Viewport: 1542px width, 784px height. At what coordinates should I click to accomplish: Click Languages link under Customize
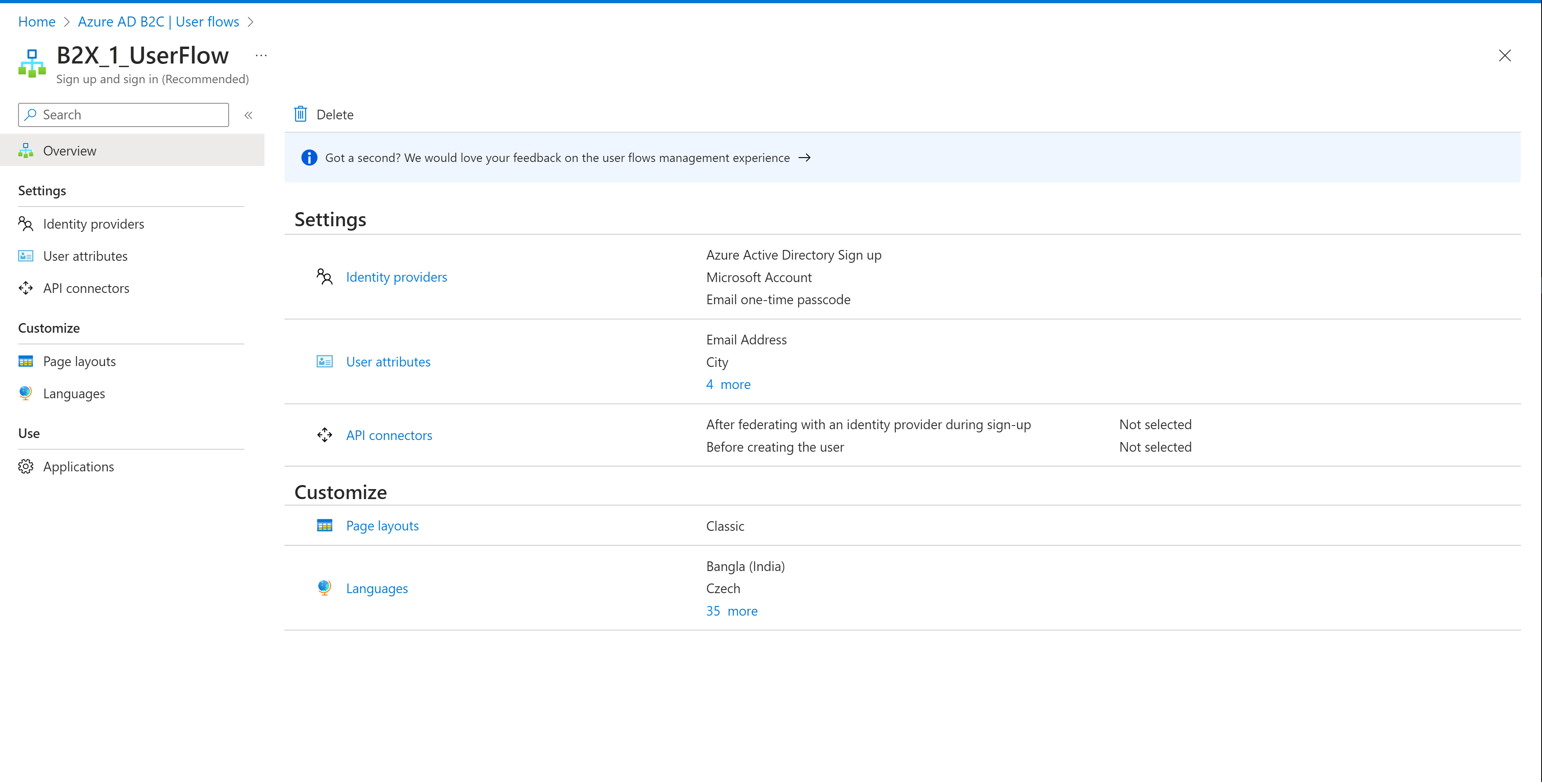click(377, 589)
